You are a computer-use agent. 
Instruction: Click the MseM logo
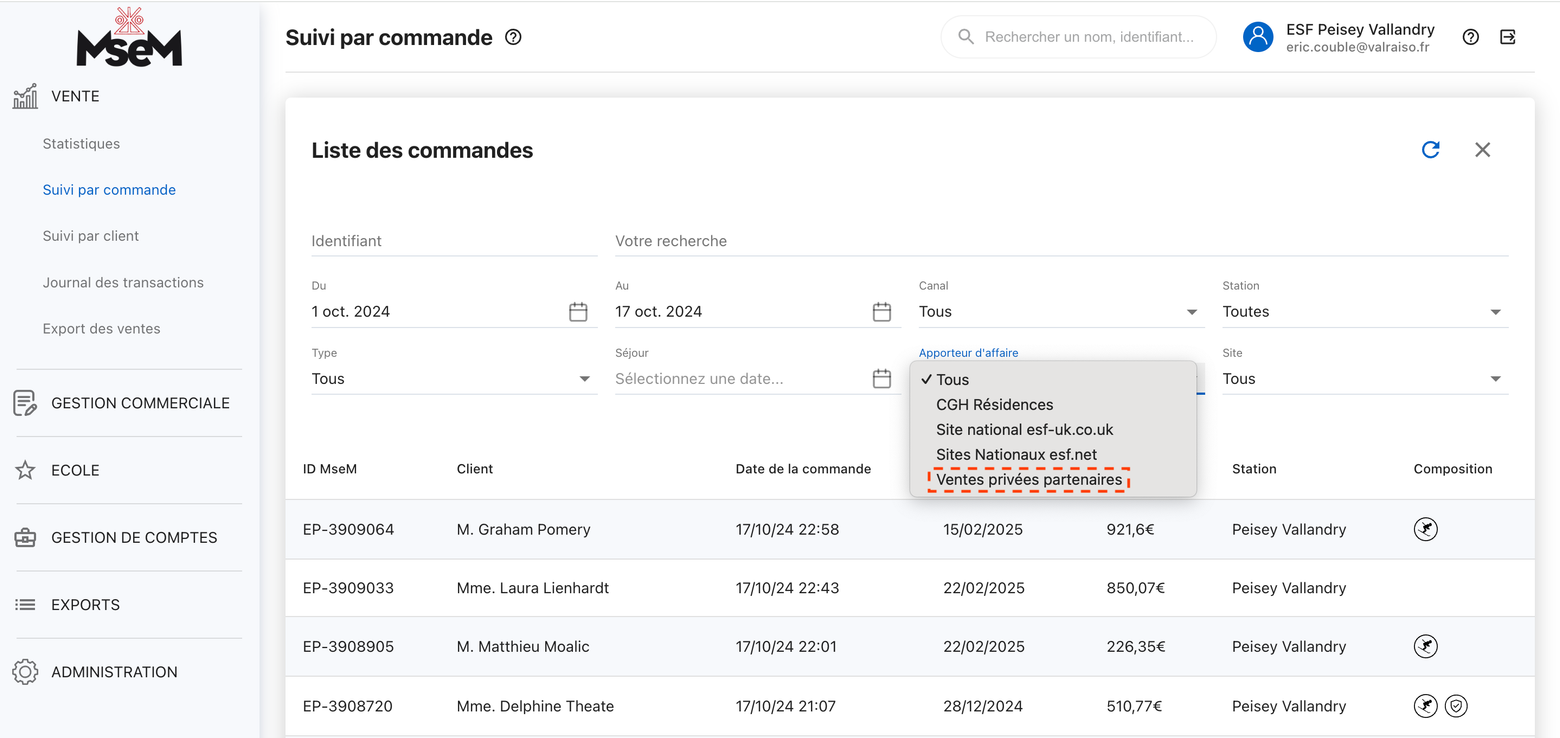pos(129,38)
